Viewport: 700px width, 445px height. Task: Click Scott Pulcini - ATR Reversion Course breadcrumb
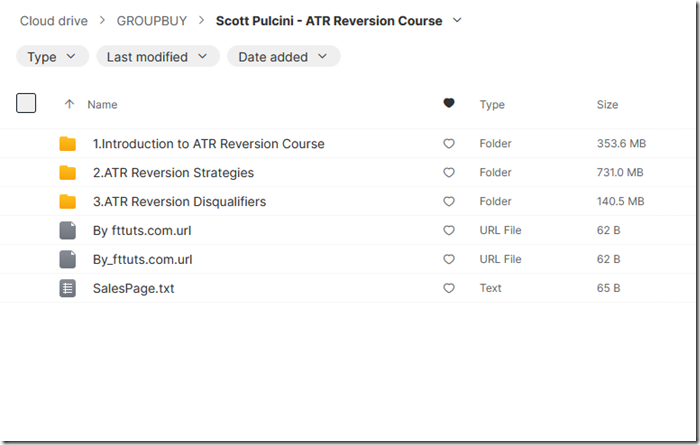(x=329, y=21)
